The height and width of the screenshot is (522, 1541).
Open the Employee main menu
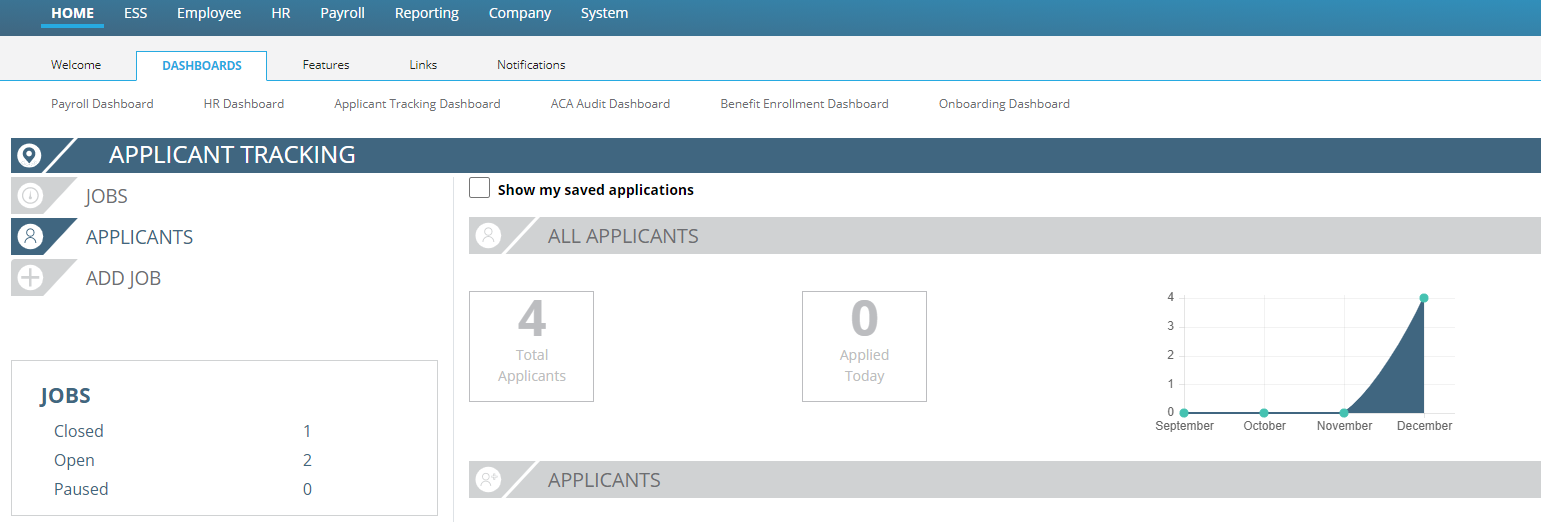pos(209,13)
